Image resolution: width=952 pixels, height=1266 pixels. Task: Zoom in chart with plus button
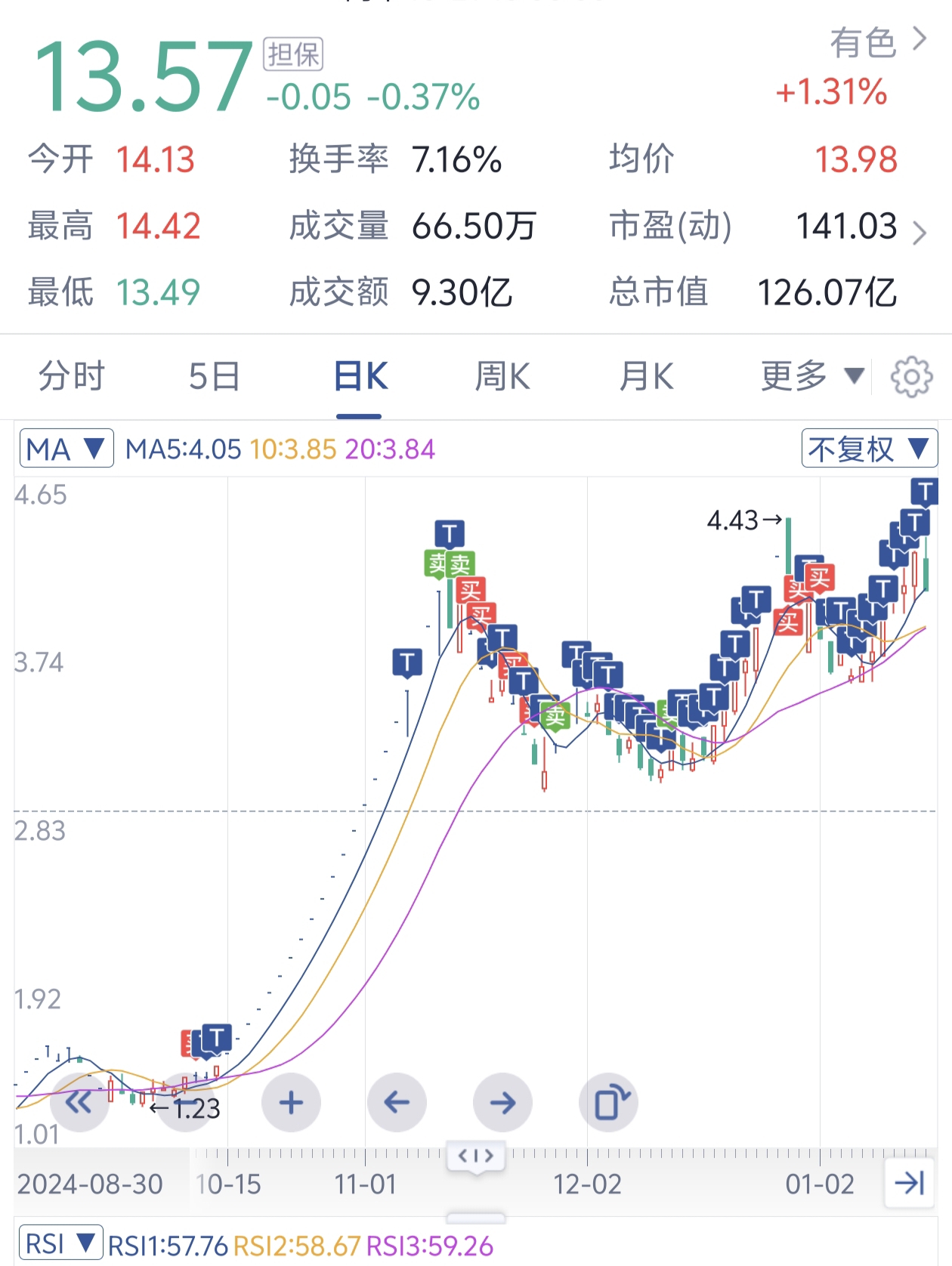click(291, 1102)
